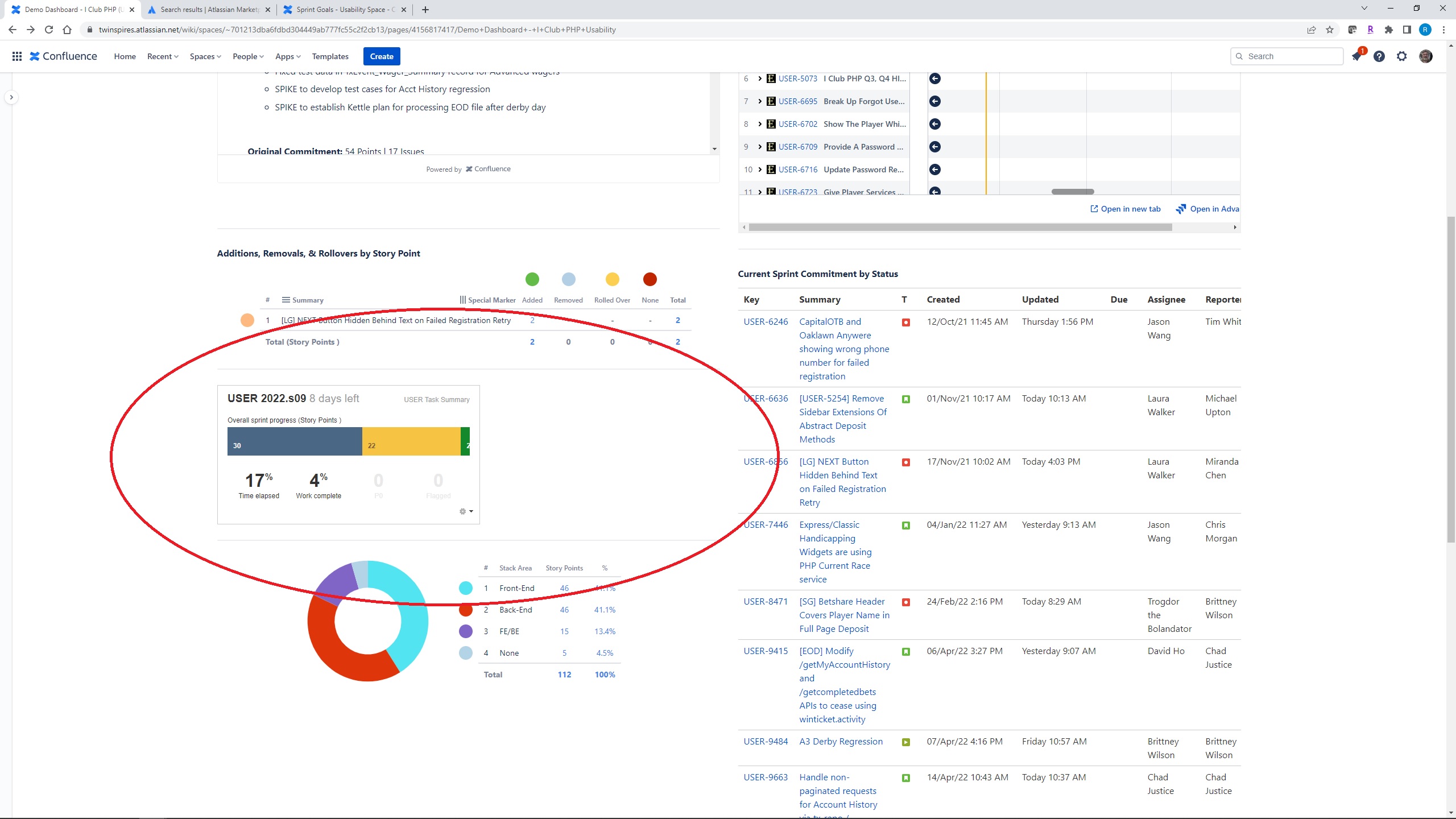Open the help question mark icon
Image resolution: width=1456 pixels, height=819 pixels.
pos(1379,56)
